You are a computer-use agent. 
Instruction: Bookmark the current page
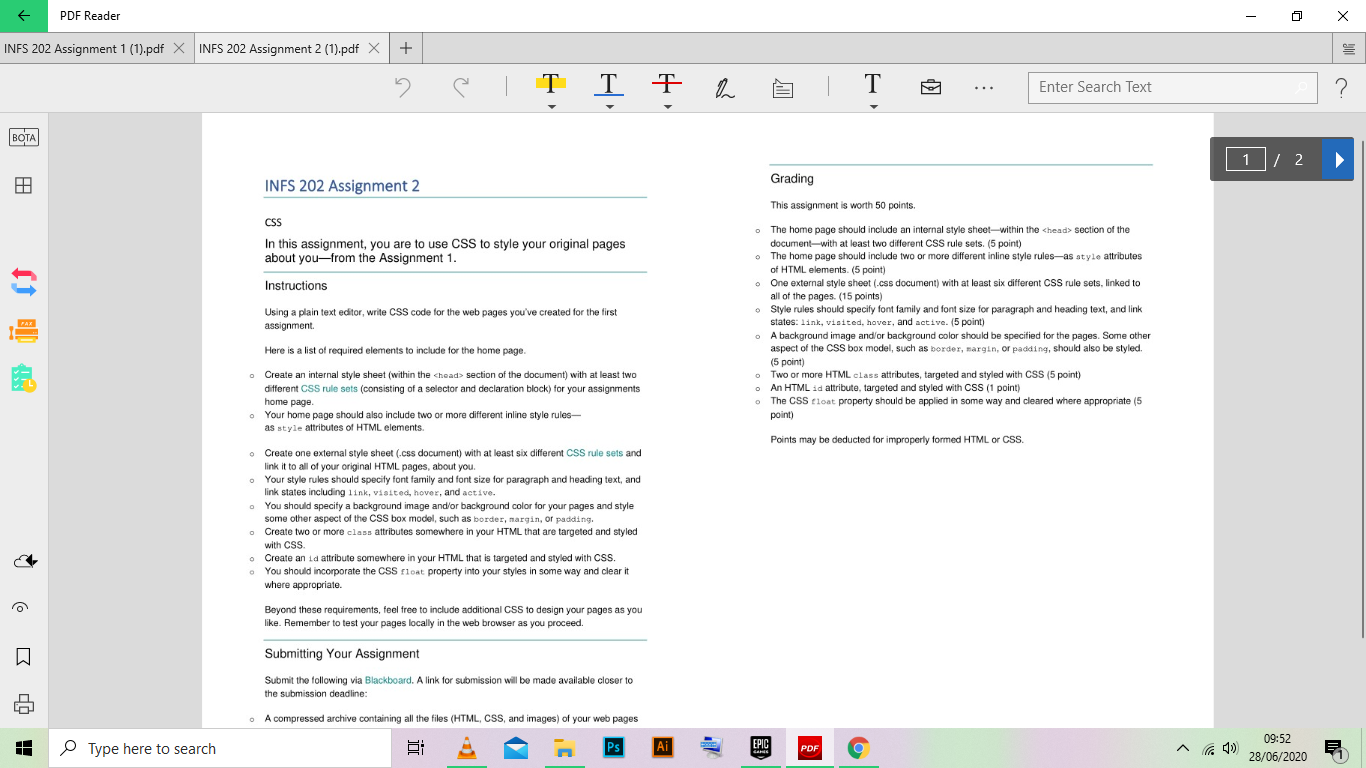[x=24, y=657]
